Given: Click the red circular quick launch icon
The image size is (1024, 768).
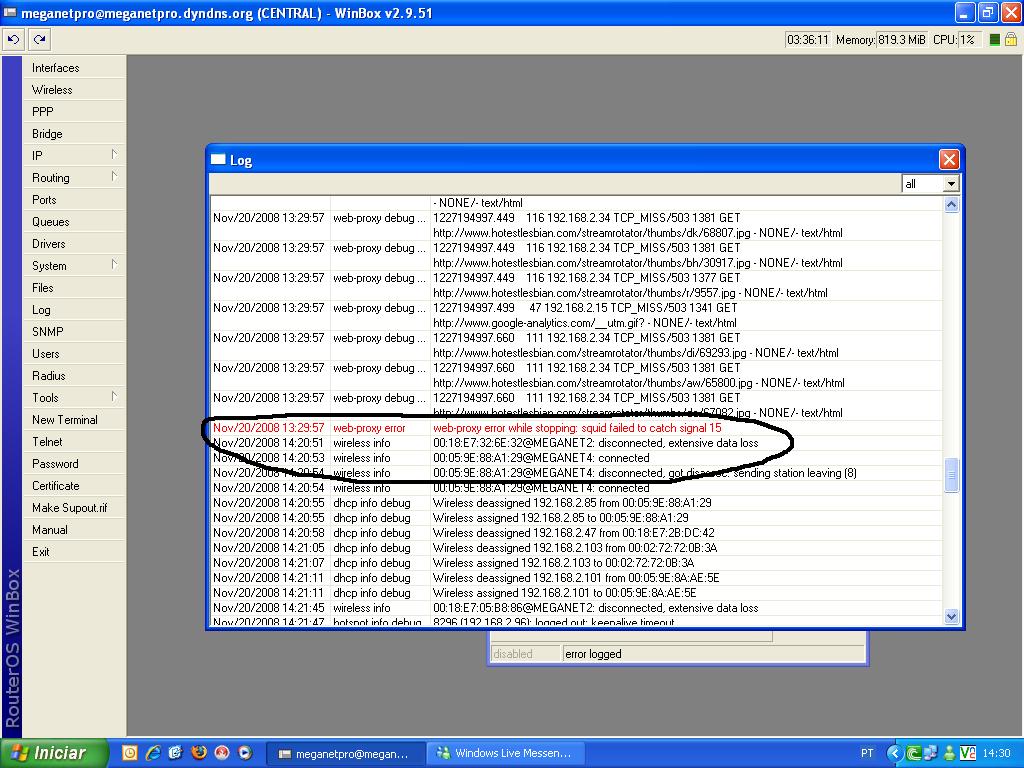Looking at the screenshot, I should pyautogui.click(x=221, y=753).
